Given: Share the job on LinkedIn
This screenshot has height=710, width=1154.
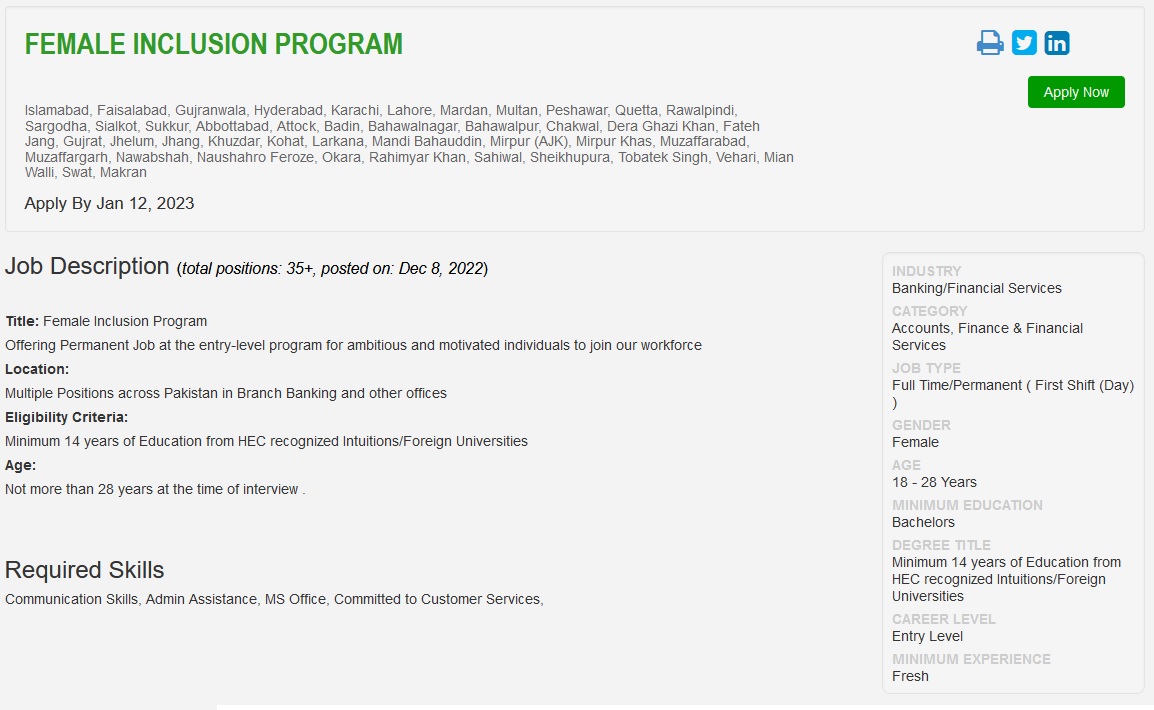Looking at the screenshot, I should point(1056,43).
